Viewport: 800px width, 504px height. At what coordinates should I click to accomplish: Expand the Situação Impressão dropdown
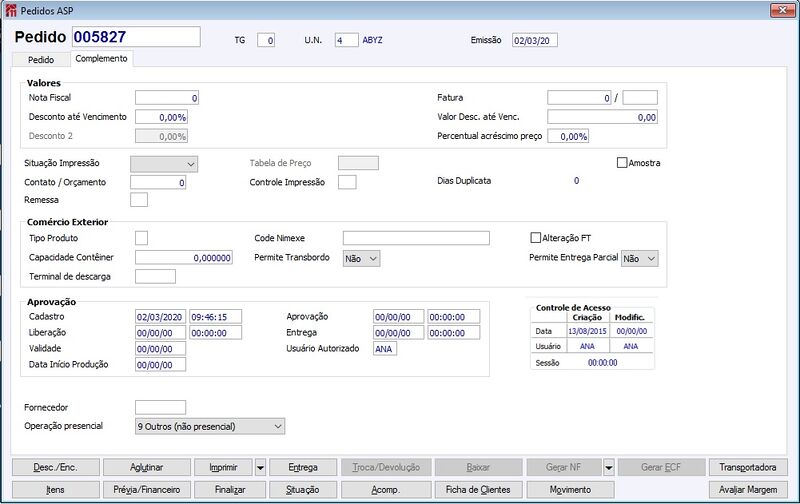tap(164, 164)
